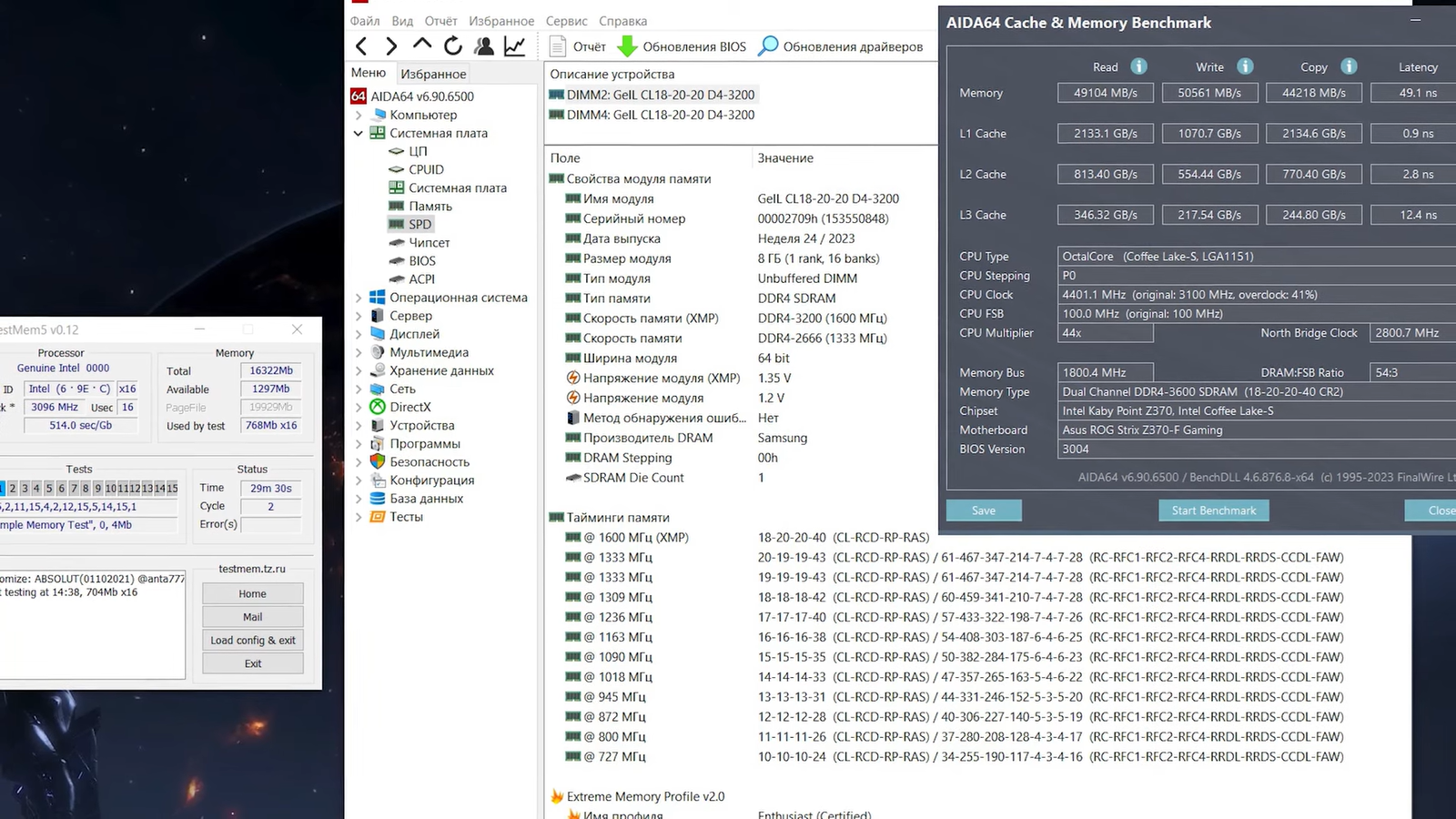1456x819 pixels.
Task: Collapse the Системная плата tree node
Action: (x=359, y=134)
